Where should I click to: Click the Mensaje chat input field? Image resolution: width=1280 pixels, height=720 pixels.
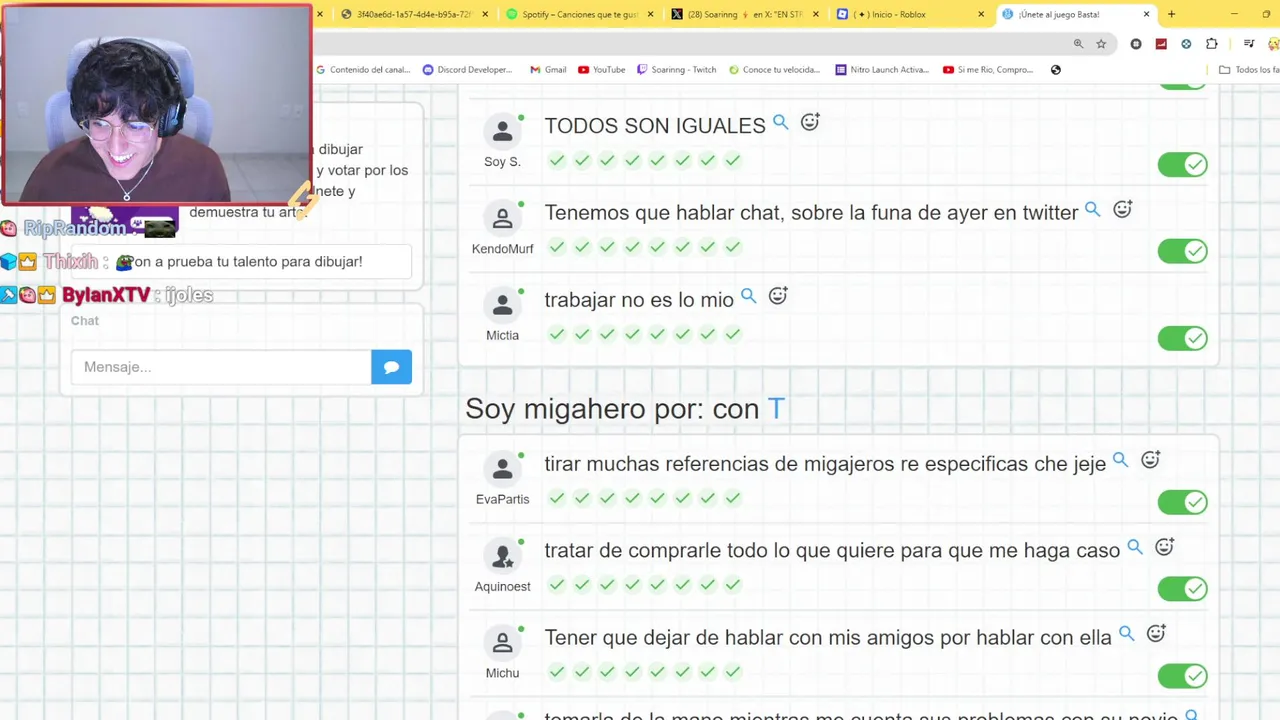coord(221,367)
